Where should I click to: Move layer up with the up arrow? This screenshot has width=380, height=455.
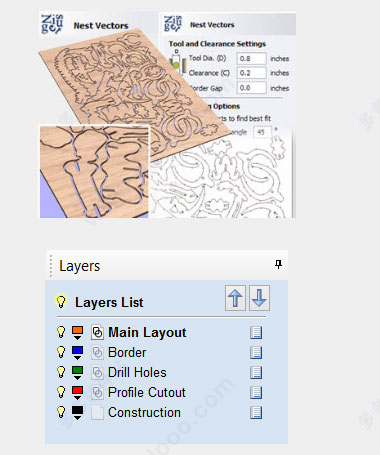click(235, 298)
